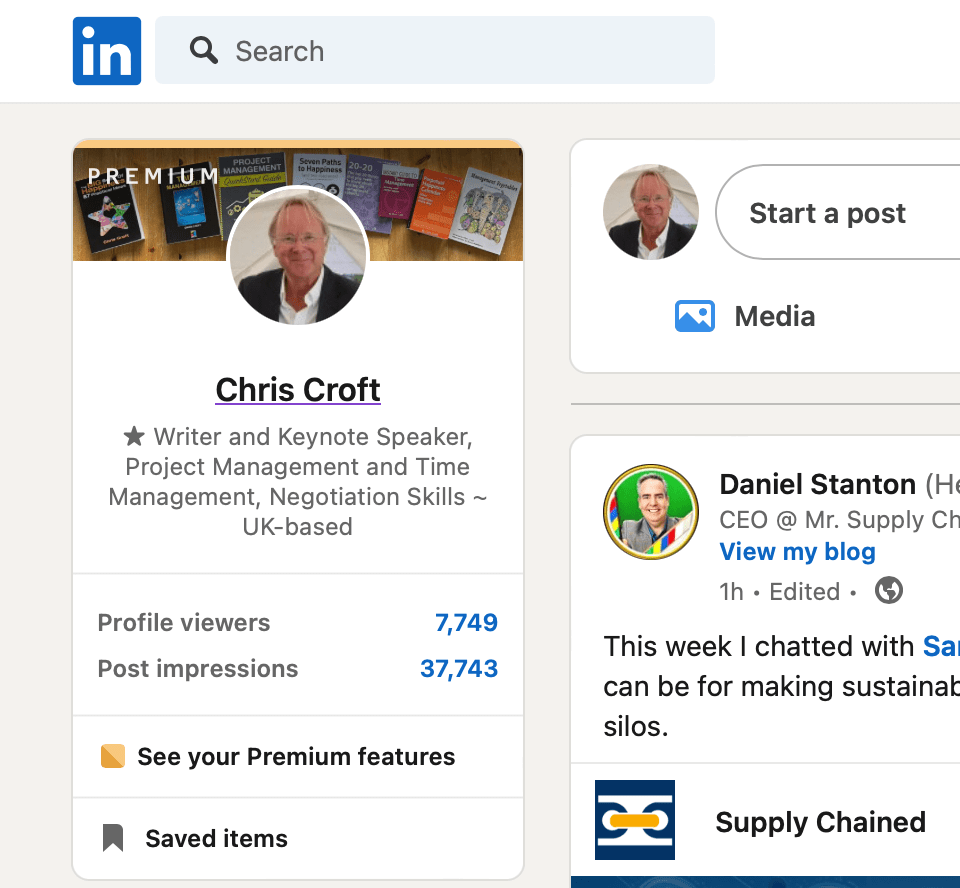Click the gold Premium square icon

click(113, 756)
